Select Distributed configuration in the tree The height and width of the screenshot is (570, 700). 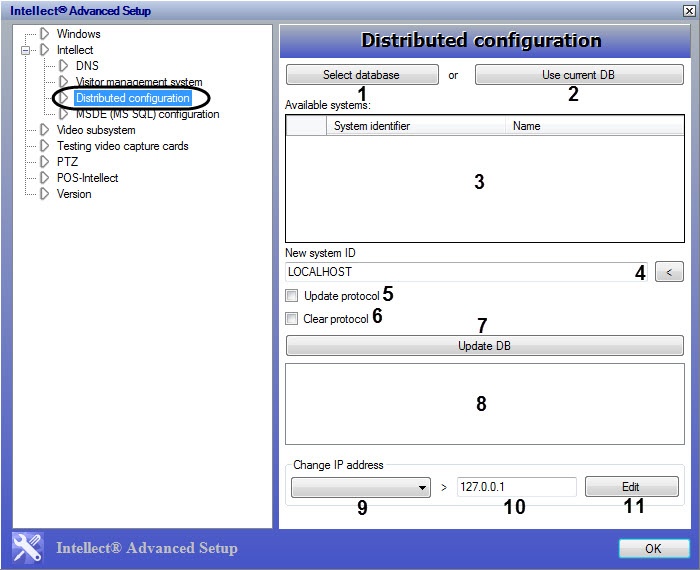click(133, 98)
